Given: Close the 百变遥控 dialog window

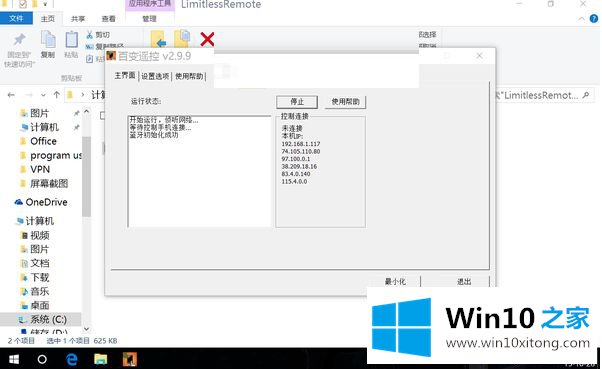Looking at the screenshot, I should click(479, 56).
